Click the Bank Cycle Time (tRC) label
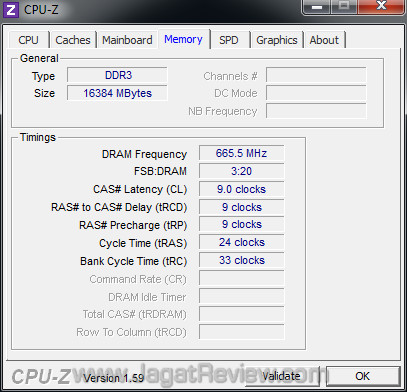 click(133, 261)
